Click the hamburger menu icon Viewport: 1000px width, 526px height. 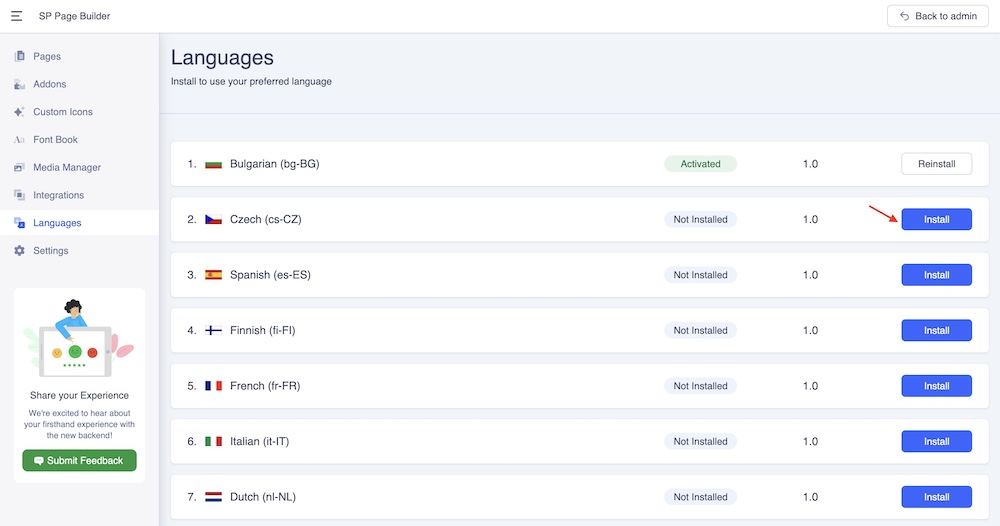(16, 16)
